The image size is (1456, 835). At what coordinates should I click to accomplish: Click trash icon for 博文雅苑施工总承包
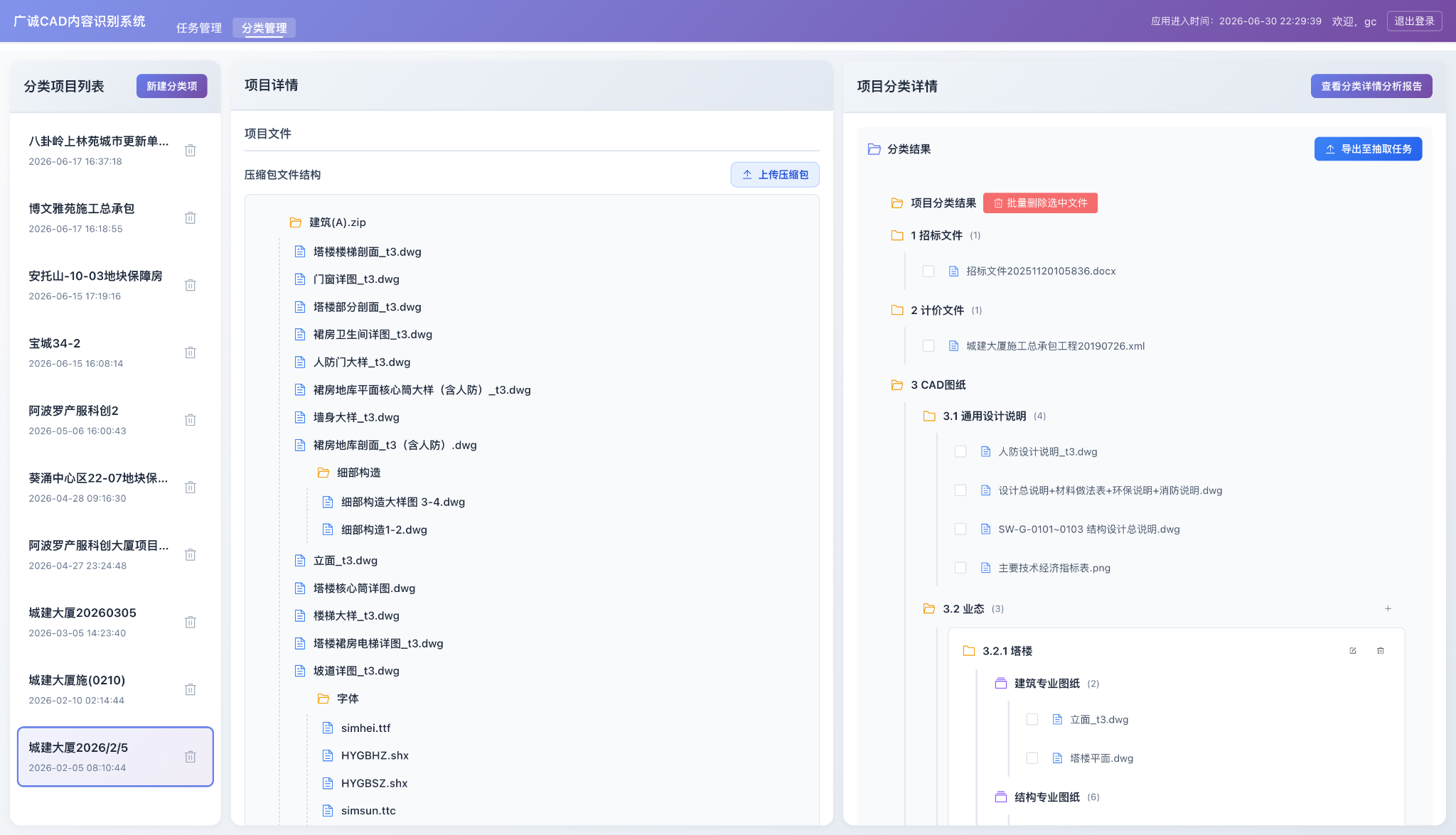point(191,218)
